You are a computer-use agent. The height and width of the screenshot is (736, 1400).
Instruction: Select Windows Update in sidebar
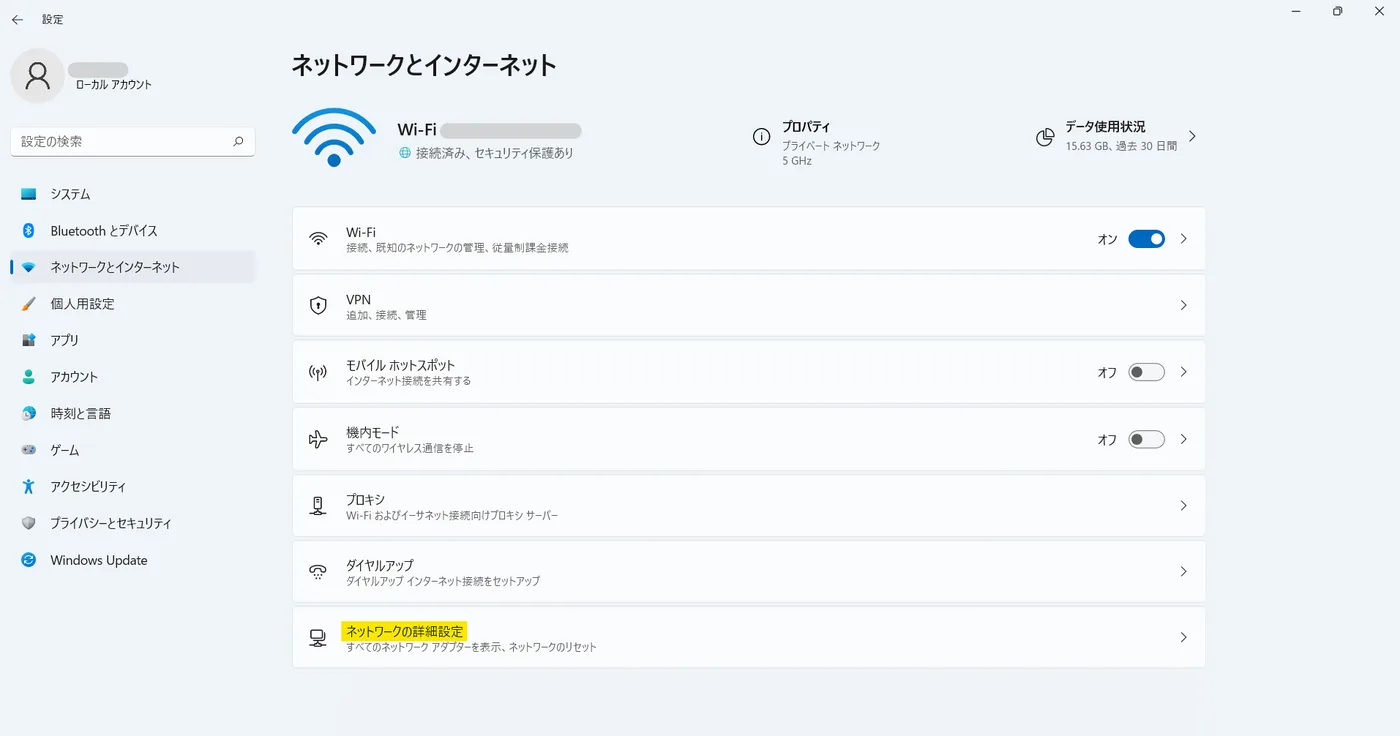pyautogui.click(x=133, y=560)
